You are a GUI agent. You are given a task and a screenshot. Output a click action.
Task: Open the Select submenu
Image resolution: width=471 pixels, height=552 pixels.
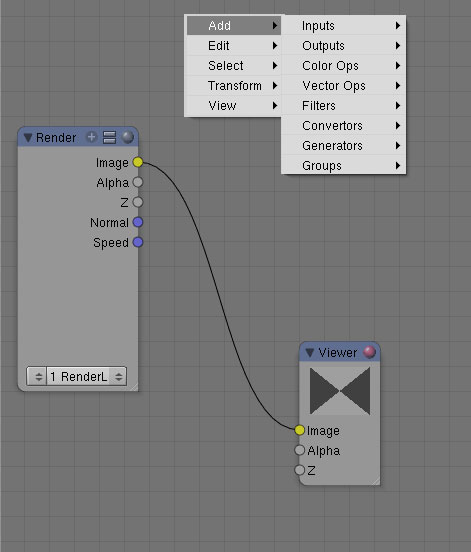click(x=234, y=66)
